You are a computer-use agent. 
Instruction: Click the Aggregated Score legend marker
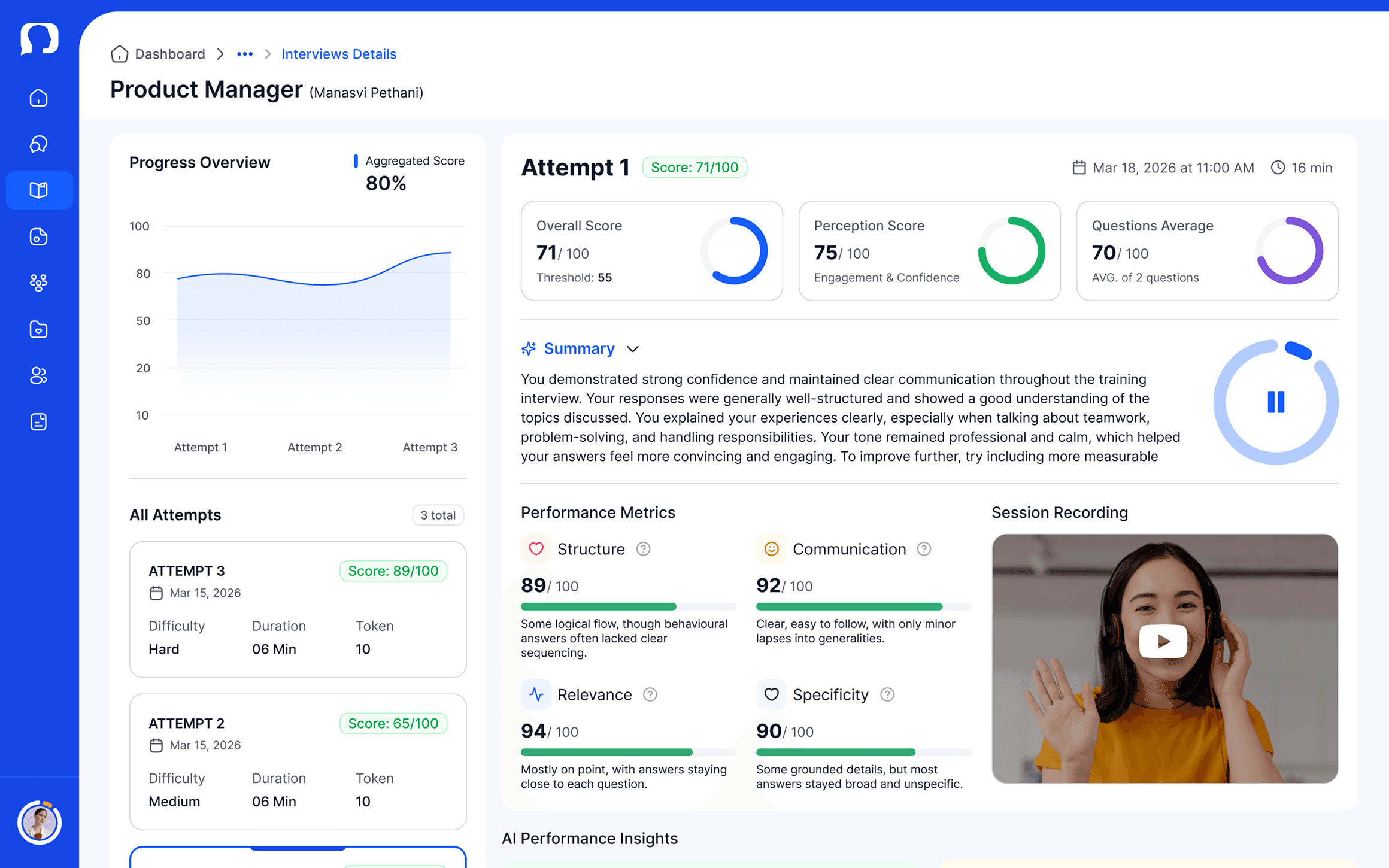point(356,160)
